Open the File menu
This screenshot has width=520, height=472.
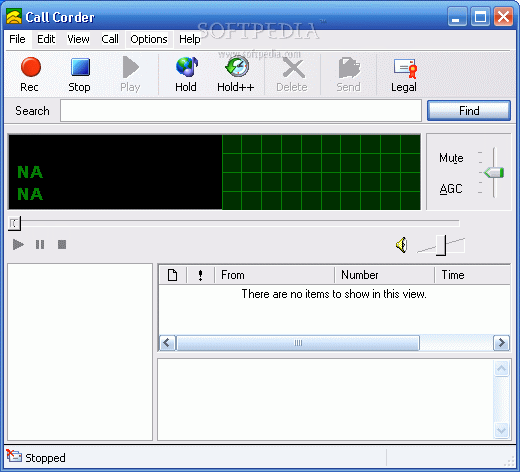17,39
